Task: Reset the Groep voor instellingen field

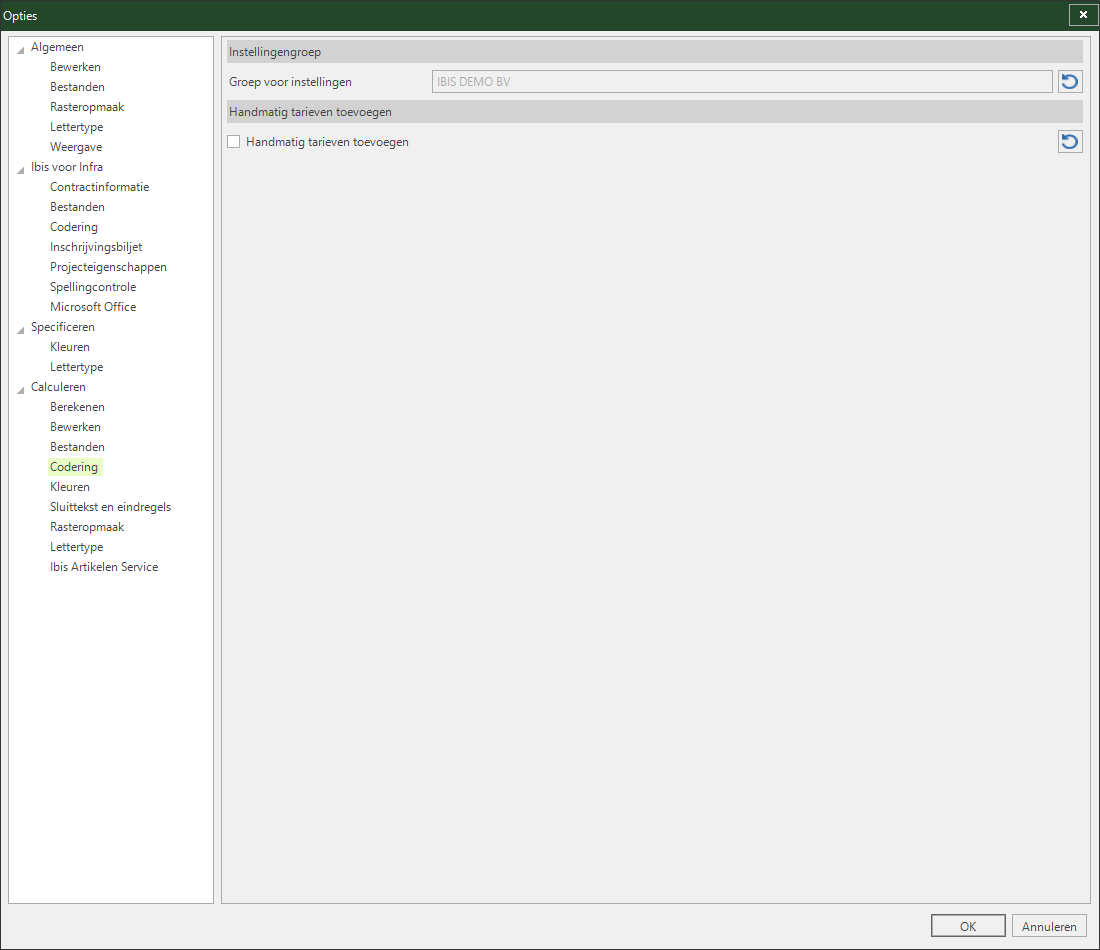Action: (x=1070, y=81)
